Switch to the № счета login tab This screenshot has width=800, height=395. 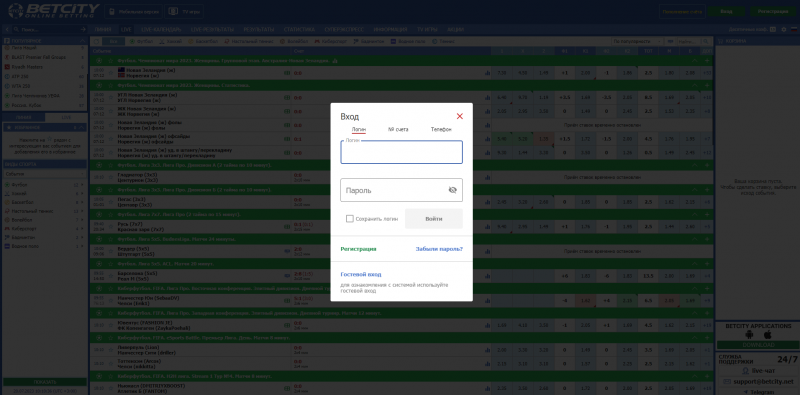point(398,130)
